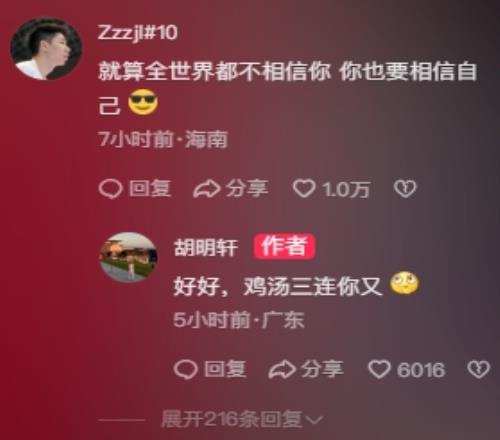Viewport: 500px width, 440px height.
Task: Like the reply with 6016 likes
Action: pos(379,369)
